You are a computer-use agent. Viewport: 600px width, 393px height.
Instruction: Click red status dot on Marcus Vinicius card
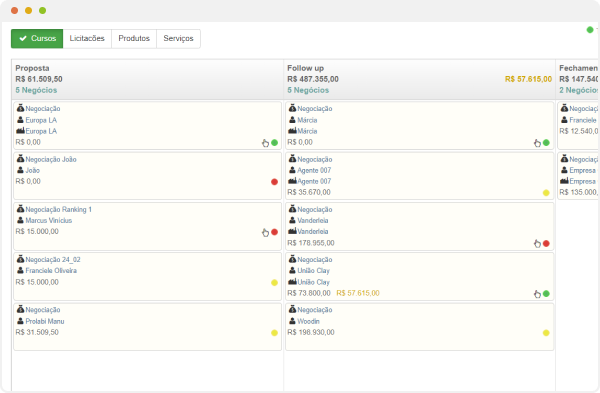tap(274, 232)
